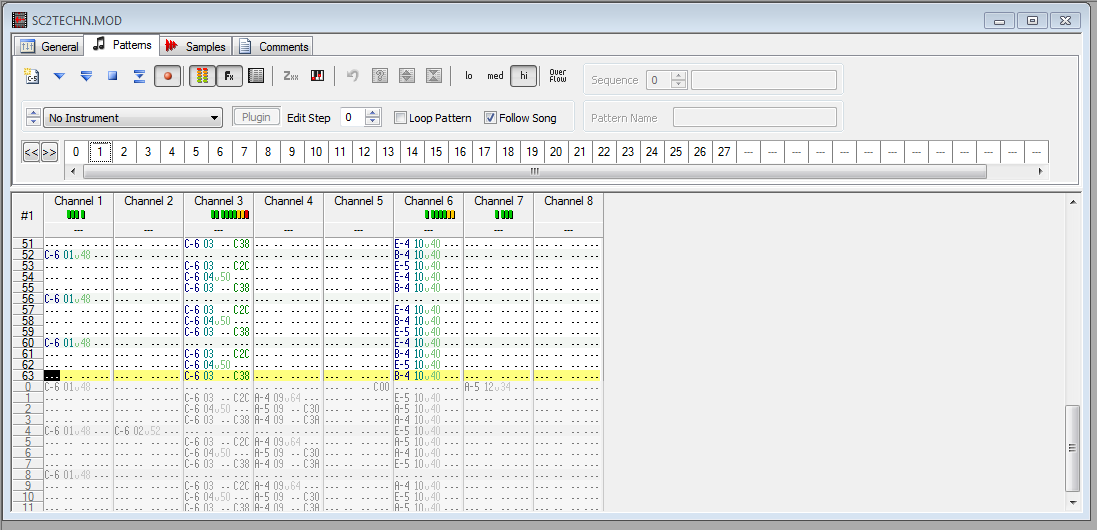Select order list entry 20

(555, 152)
